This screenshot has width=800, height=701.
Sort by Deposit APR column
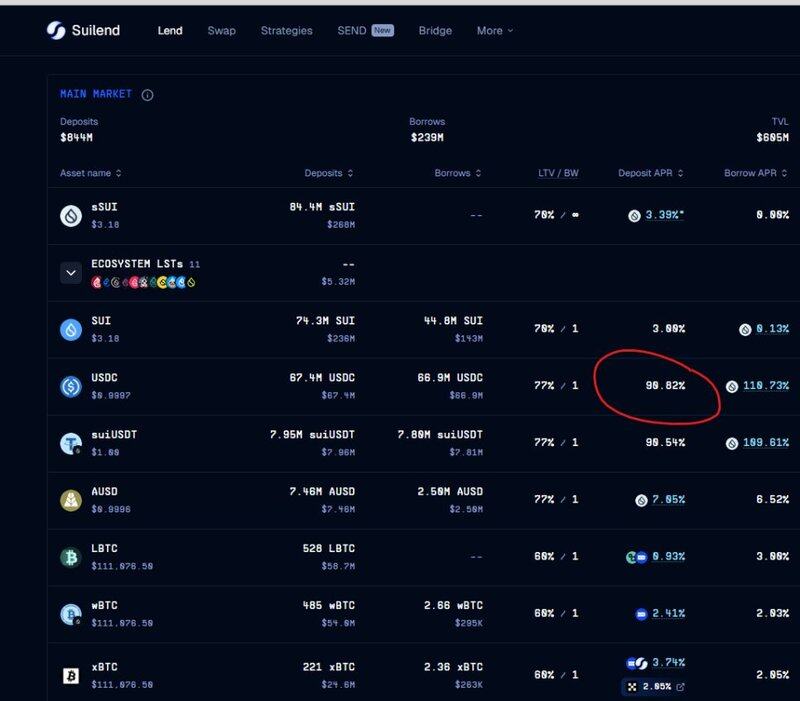651,173
